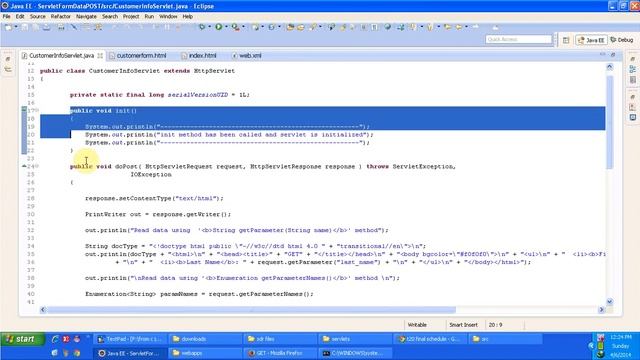The height and width of the screenshot is (360, 640).
Task: Click the minimize editor area icon
Action: click(x=602, y=54)
